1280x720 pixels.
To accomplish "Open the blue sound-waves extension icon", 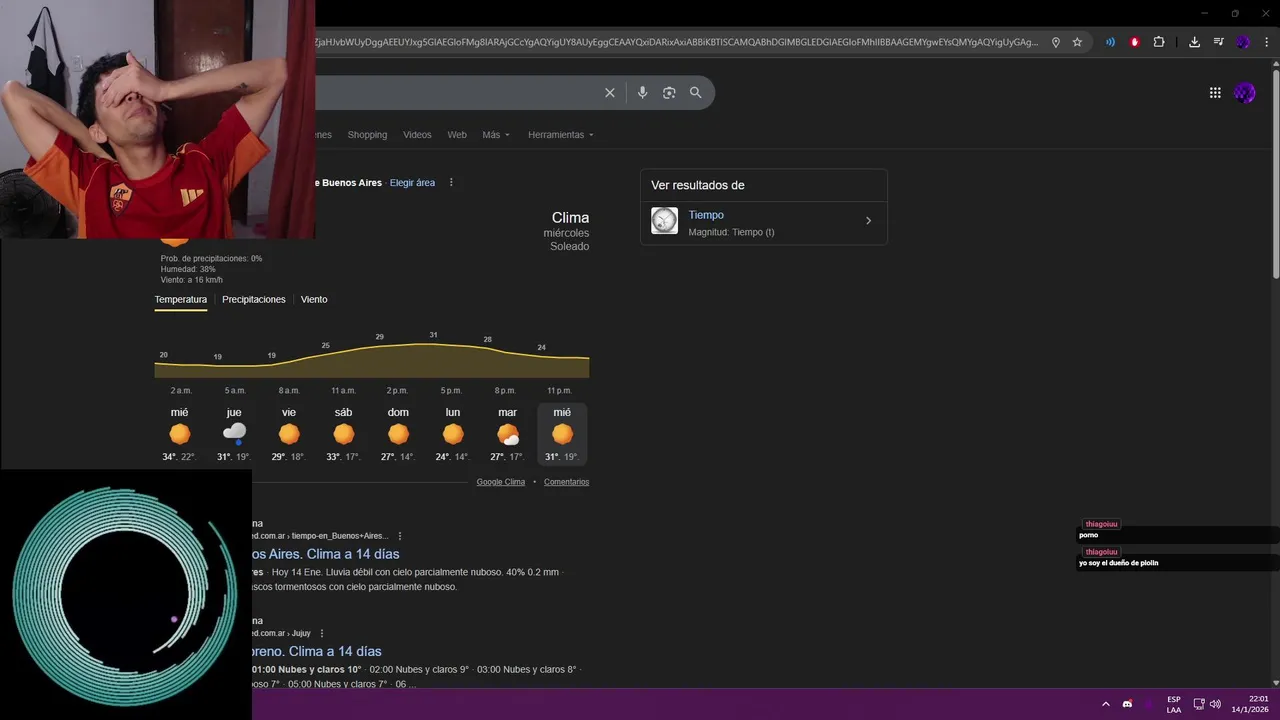I will coord(1110,42).
